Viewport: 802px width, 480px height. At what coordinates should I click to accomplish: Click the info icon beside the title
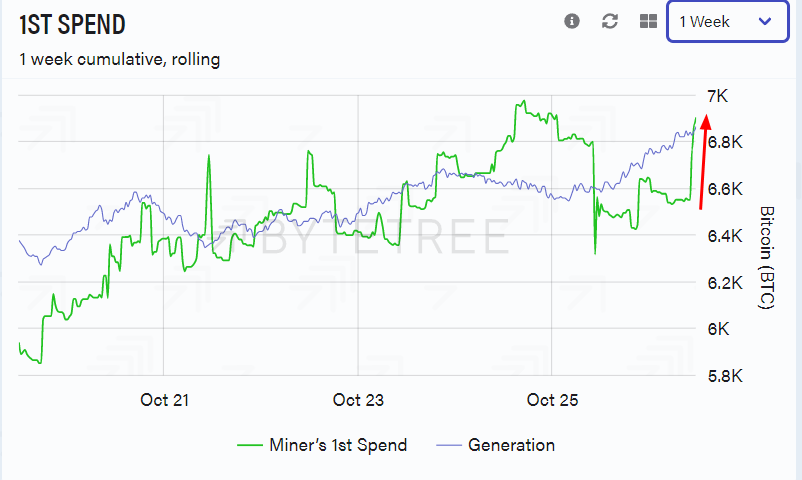pyautogui.click(x=572, y=21)
